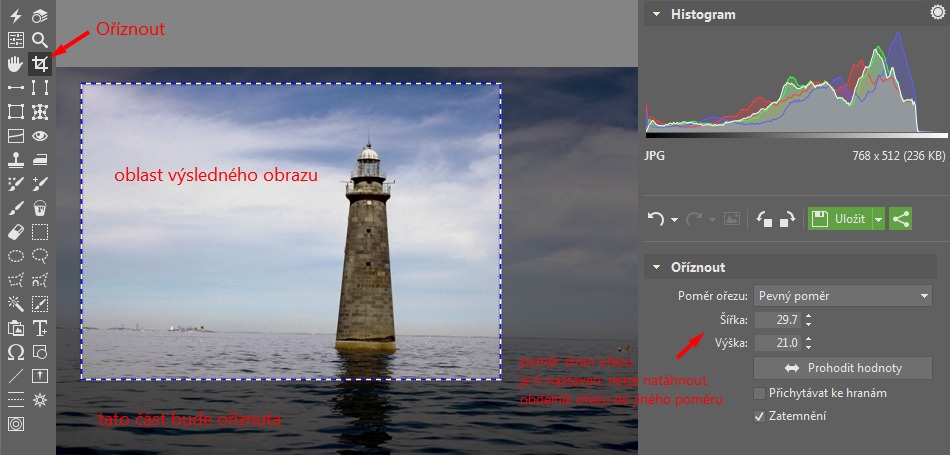Screen dimensions: 950x455
Task: Enable Přichytávat ke hranám checkbox
Action: 759,393
